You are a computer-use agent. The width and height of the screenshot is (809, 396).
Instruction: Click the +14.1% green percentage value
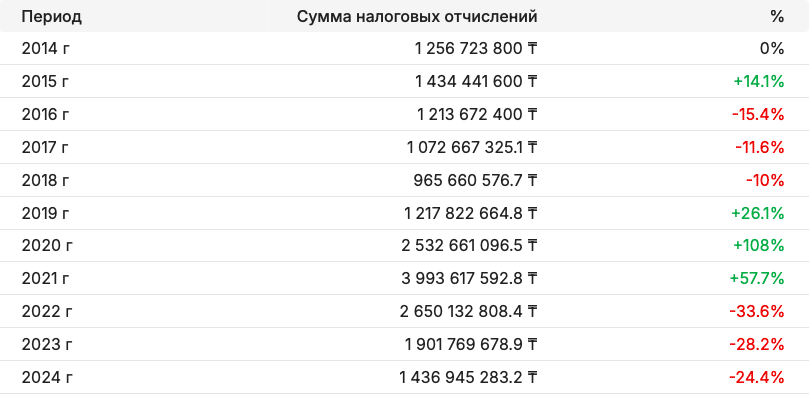coord(758,81)
